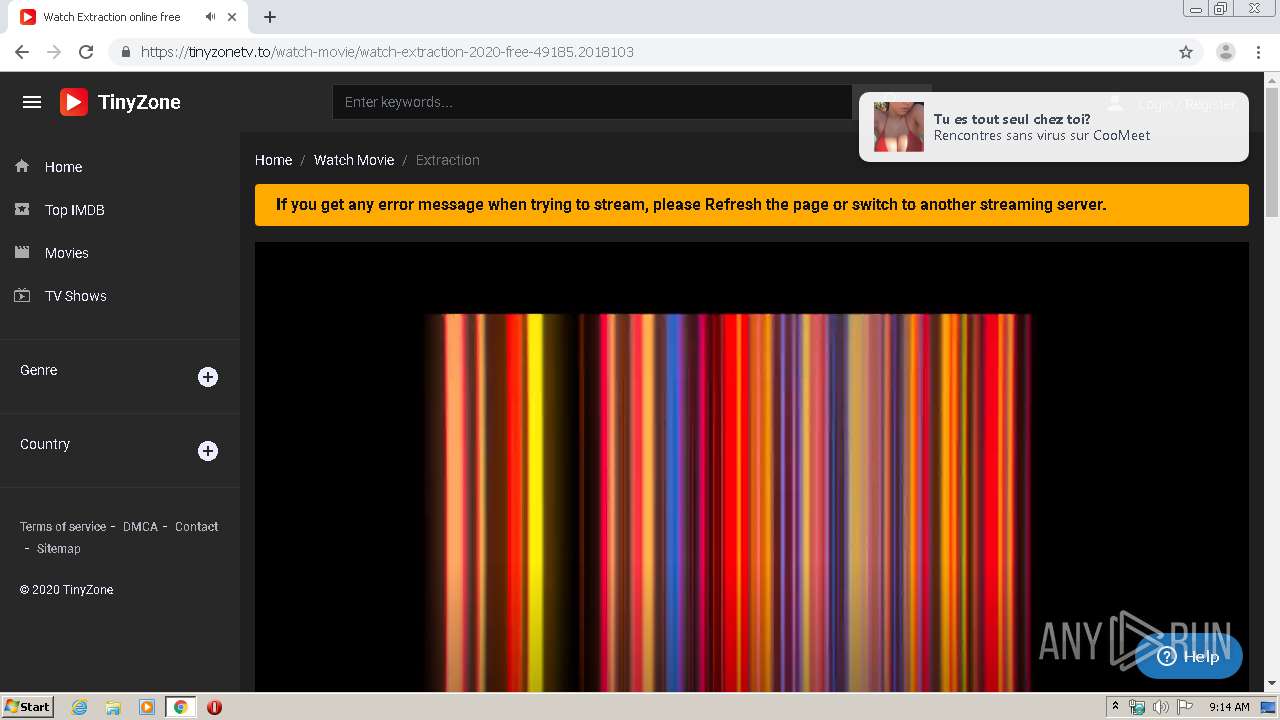Open the hamburger sidebar menu
Screen dimensions: 1280x720
[32, 102]
